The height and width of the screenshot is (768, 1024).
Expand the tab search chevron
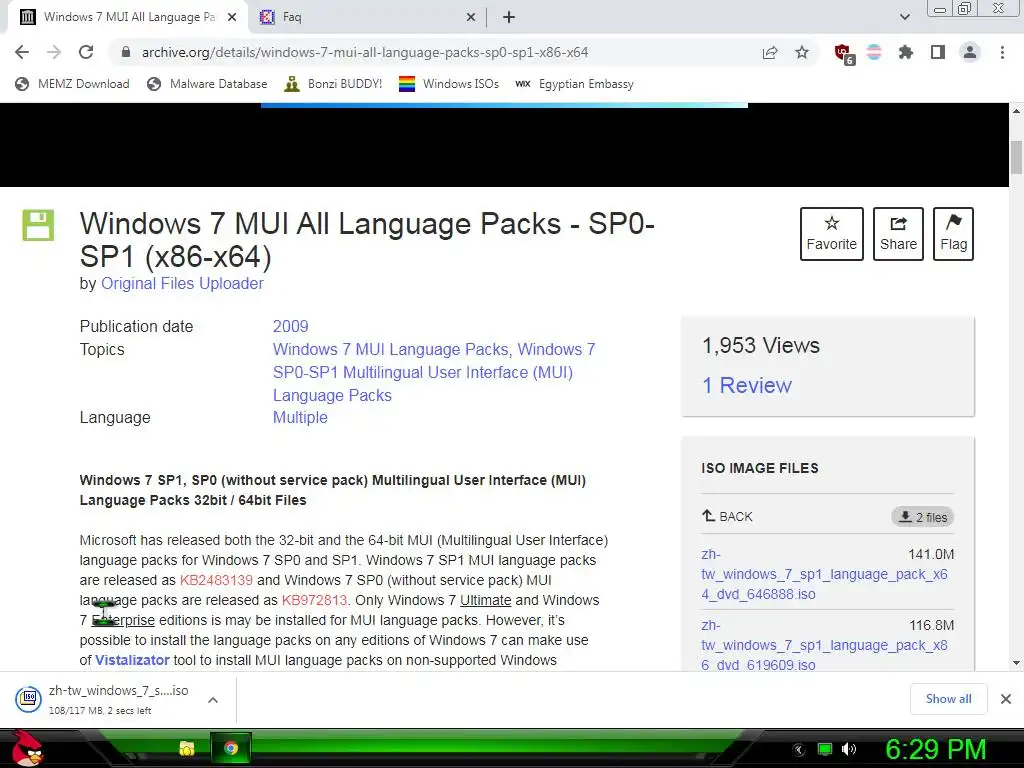tap(904, 17)
